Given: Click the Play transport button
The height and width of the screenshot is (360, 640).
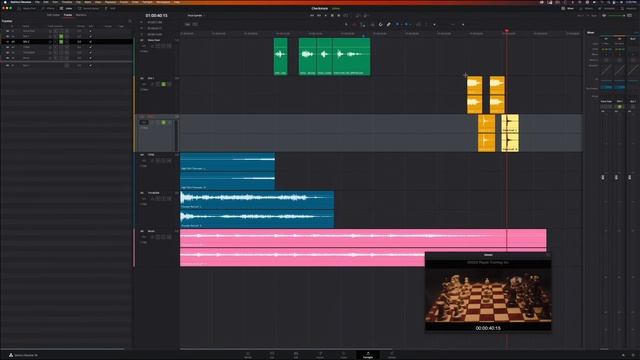Looking at the screenshot, I should coord(325,16).
